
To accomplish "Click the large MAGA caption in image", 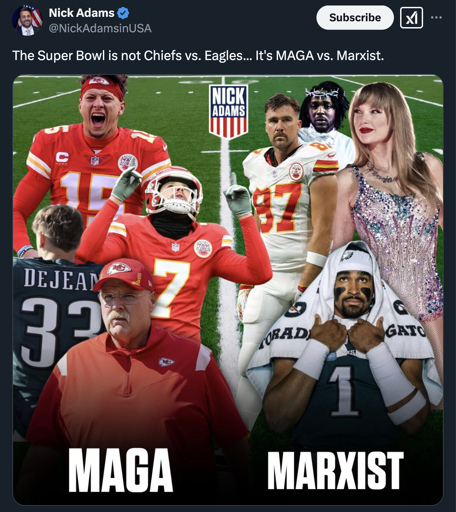I will click(x=120, y=470).
